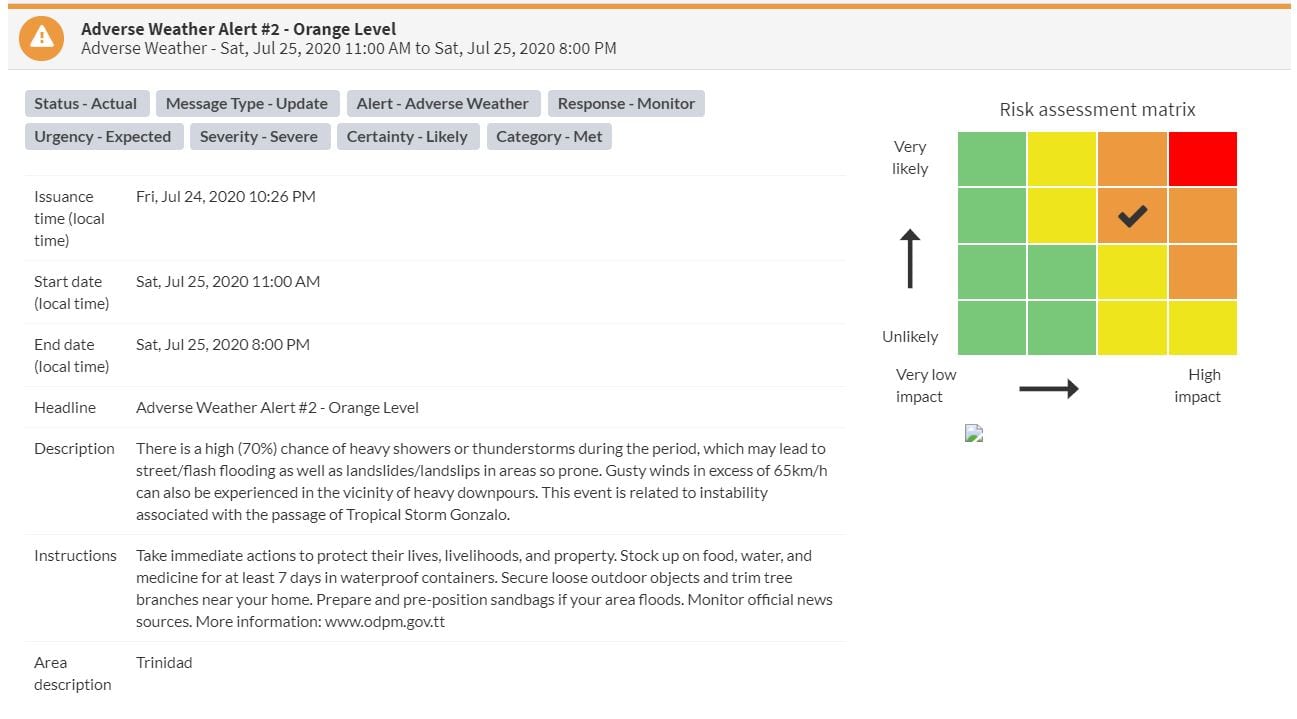Select the Urgency - Expected tag
Viewport: 1297px width, 719px height.
point(103,137)
